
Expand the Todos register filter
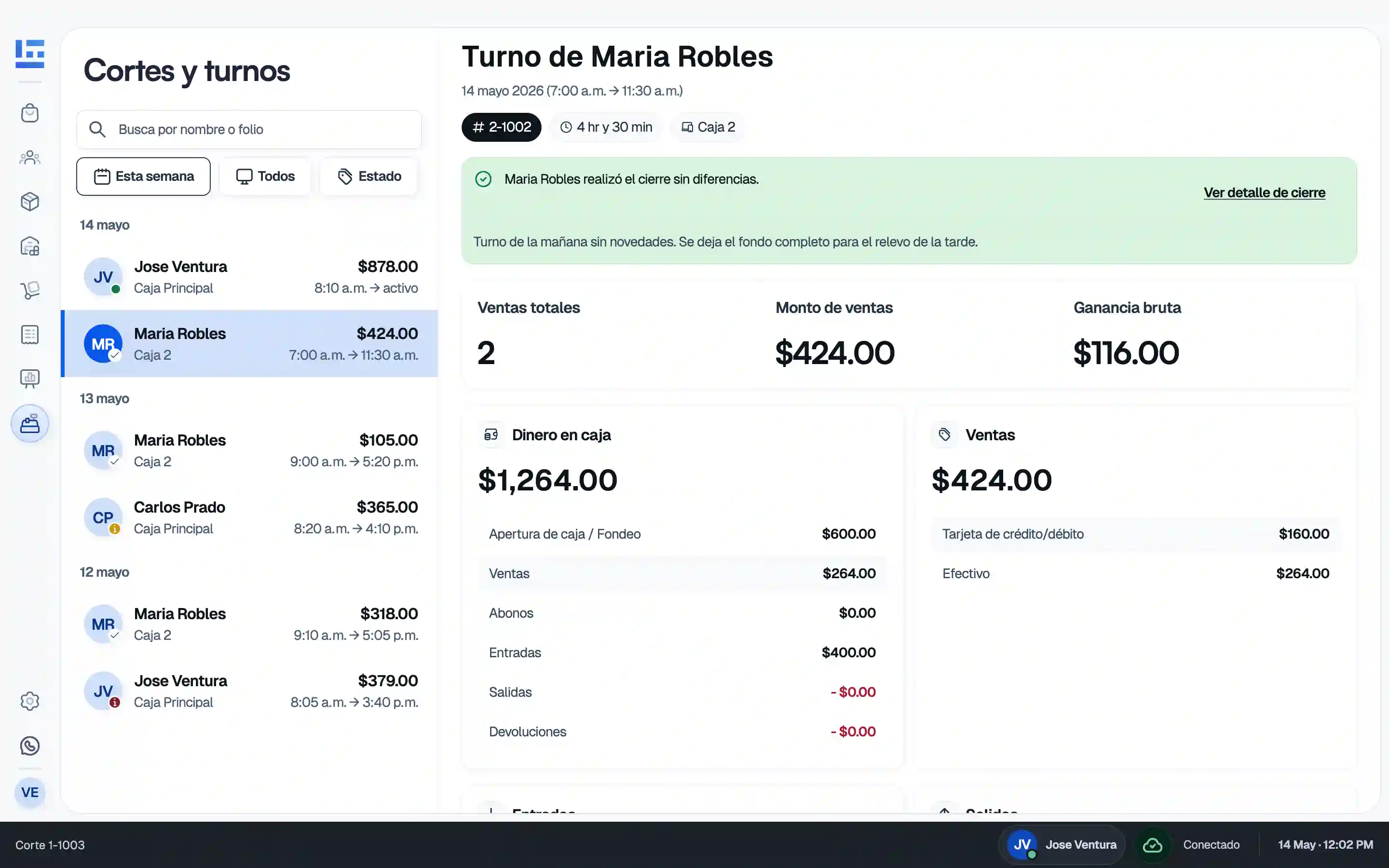click(x=265, y=176)
